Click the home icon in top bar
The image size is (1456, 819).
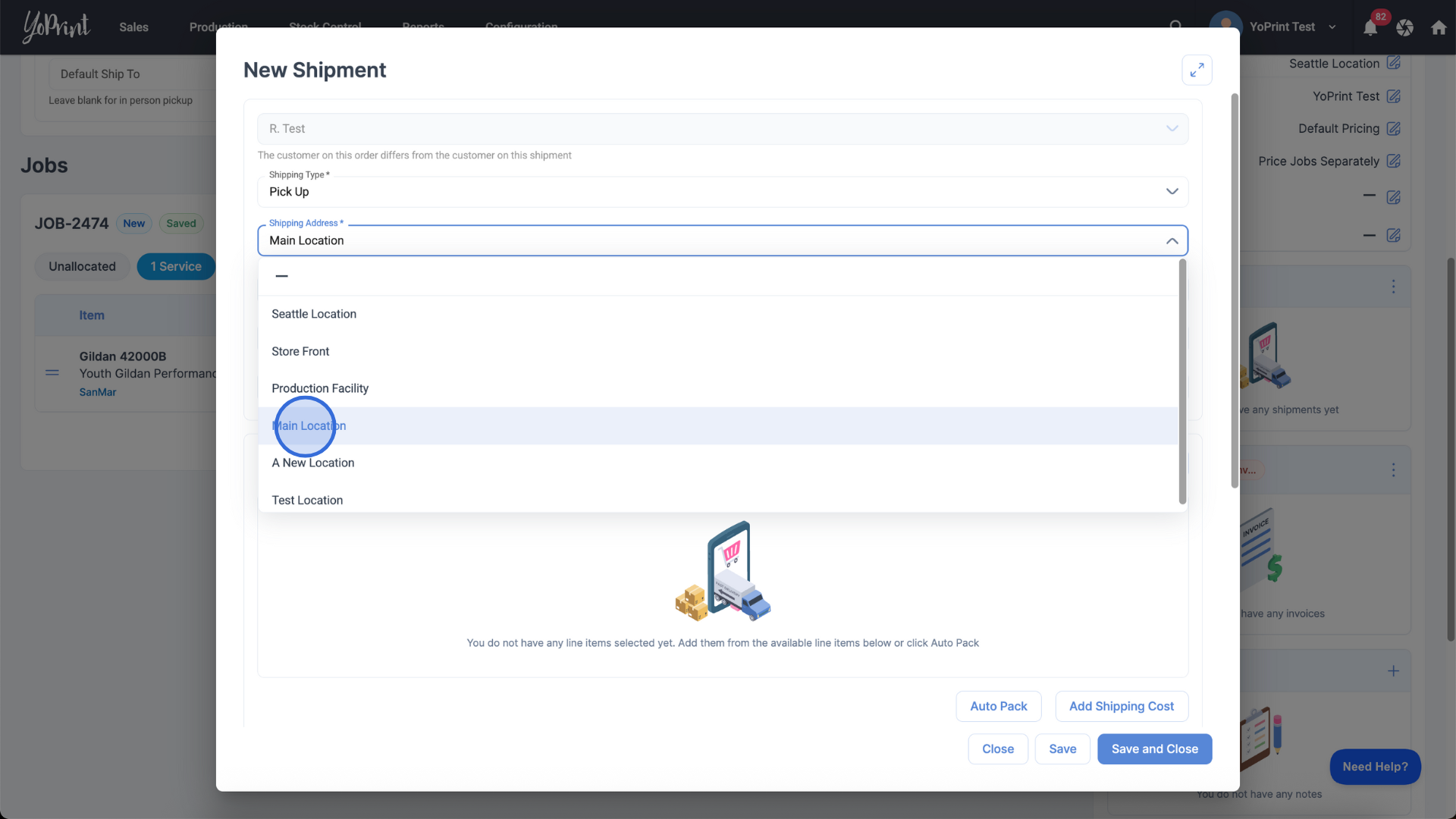point(1439,28)
